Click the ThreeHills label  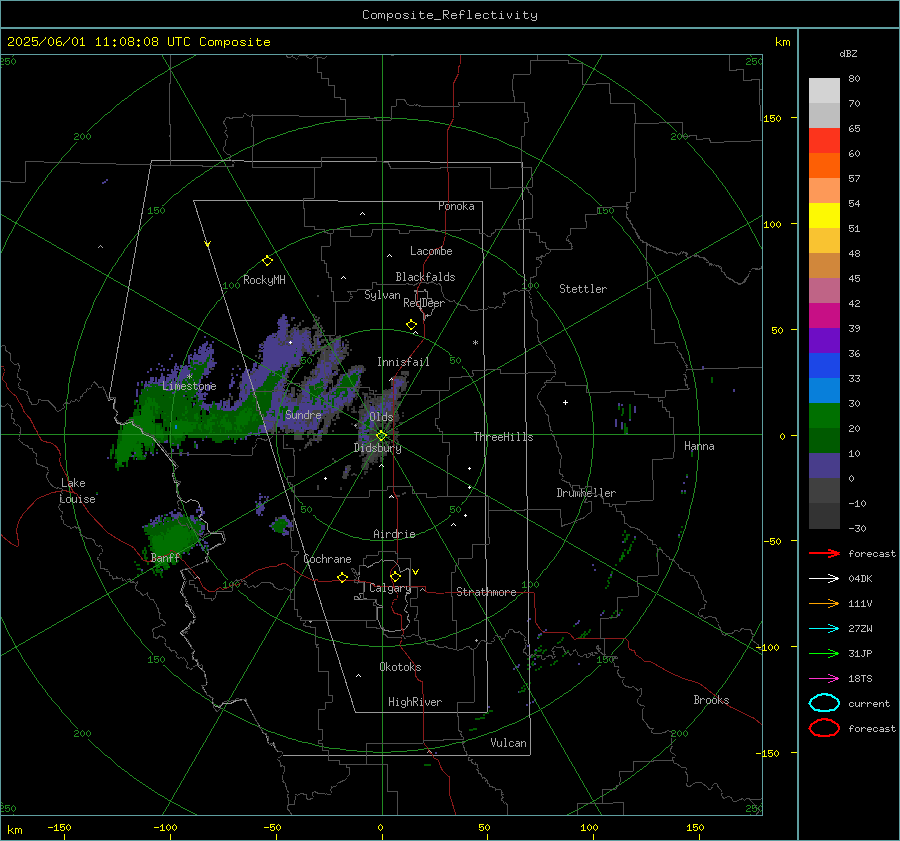coord(503,437)
